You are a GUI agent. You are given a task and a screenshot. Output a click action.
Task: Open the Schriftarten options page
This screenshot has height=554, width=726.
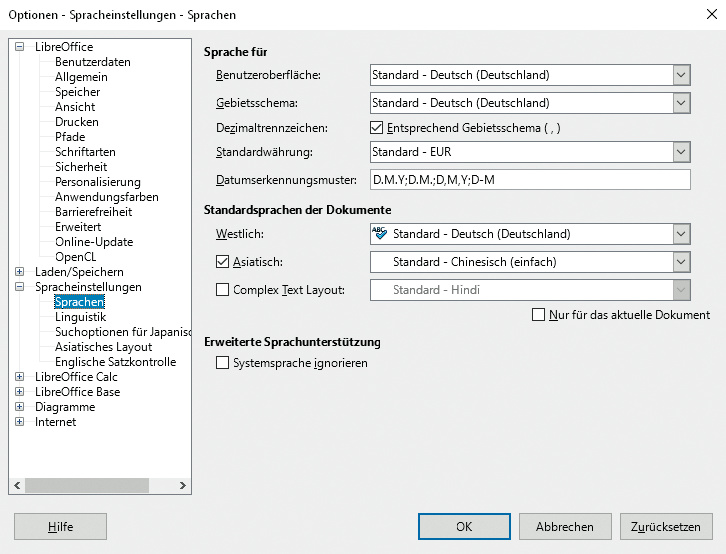pyautogui.click(x=85, y=152)
